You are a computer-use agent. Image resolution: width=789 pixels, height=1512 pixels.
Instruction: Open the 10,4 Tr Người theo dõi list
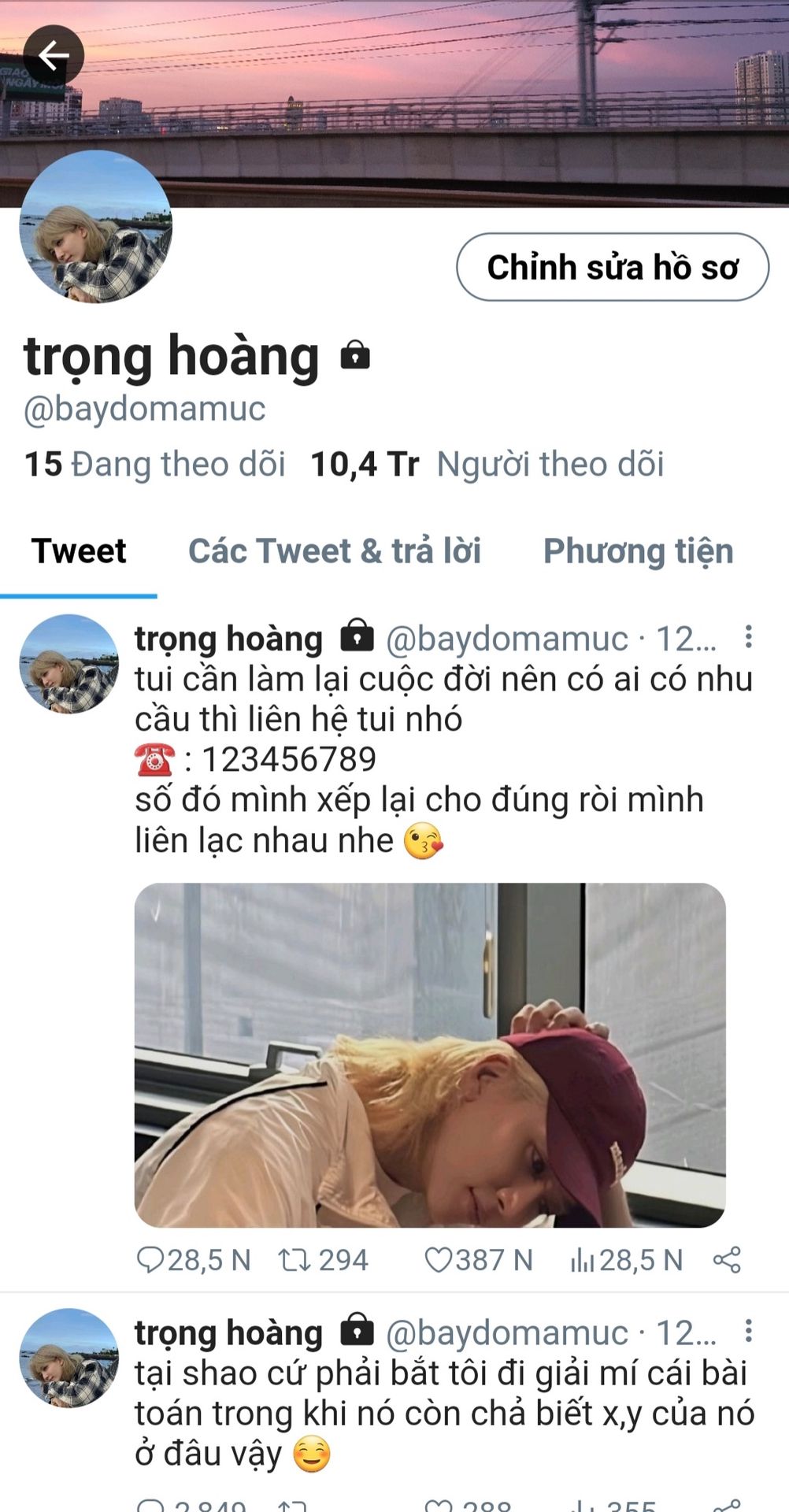[487, 464]
